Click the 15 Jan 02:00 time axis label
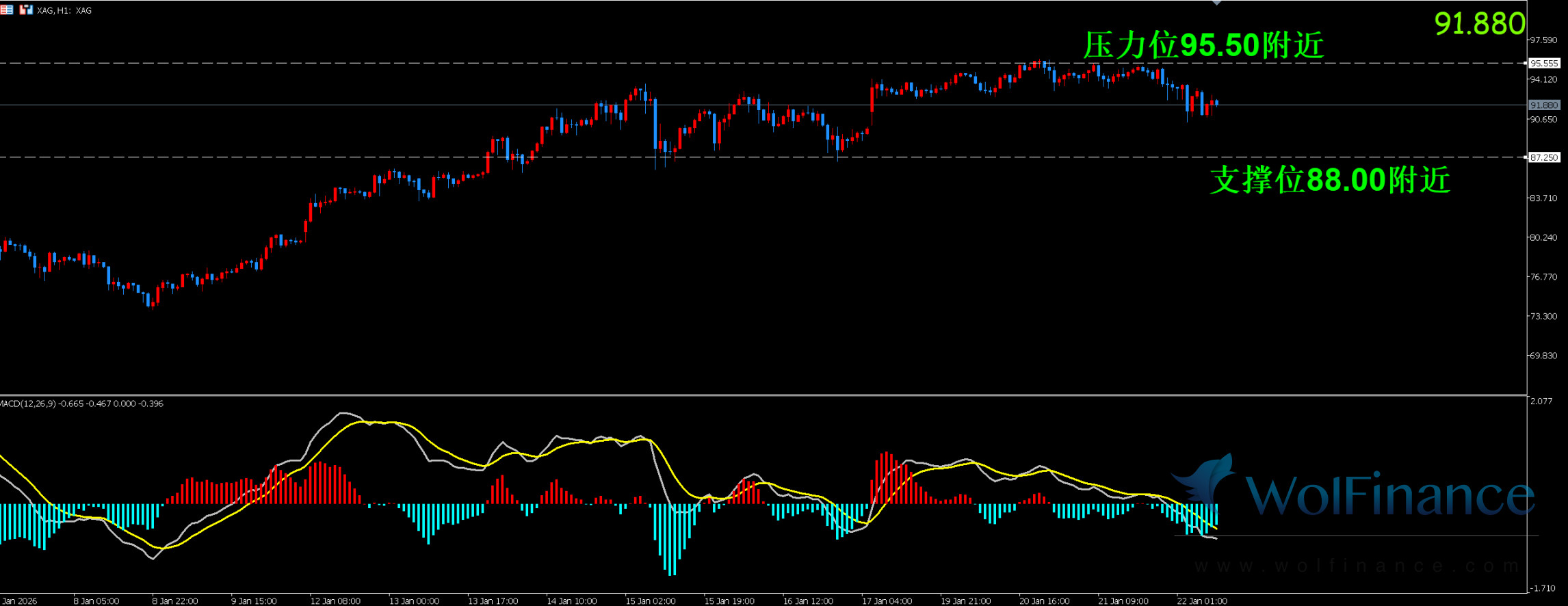 click(x=650, y=601)
